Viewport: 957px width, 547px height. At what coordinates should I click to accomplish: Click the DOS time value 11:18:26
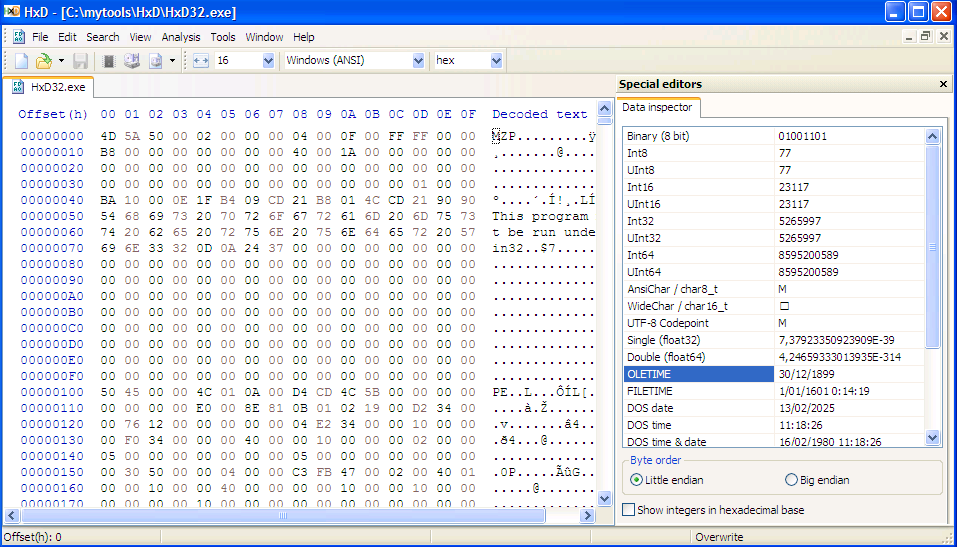pyautogui.click(x=800, y=425)
